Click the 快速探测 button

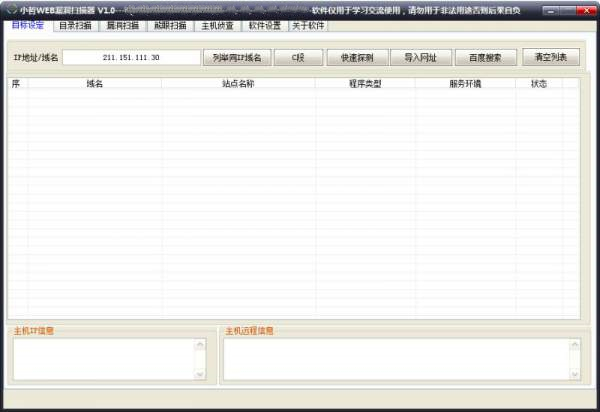tap(357, 57)
